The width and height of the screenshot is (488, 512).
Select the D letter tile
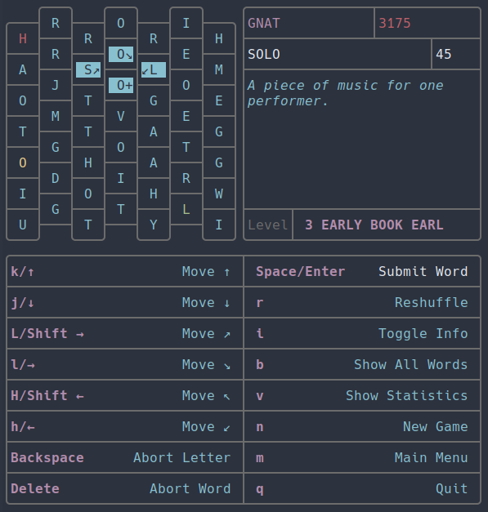[56, 178]
